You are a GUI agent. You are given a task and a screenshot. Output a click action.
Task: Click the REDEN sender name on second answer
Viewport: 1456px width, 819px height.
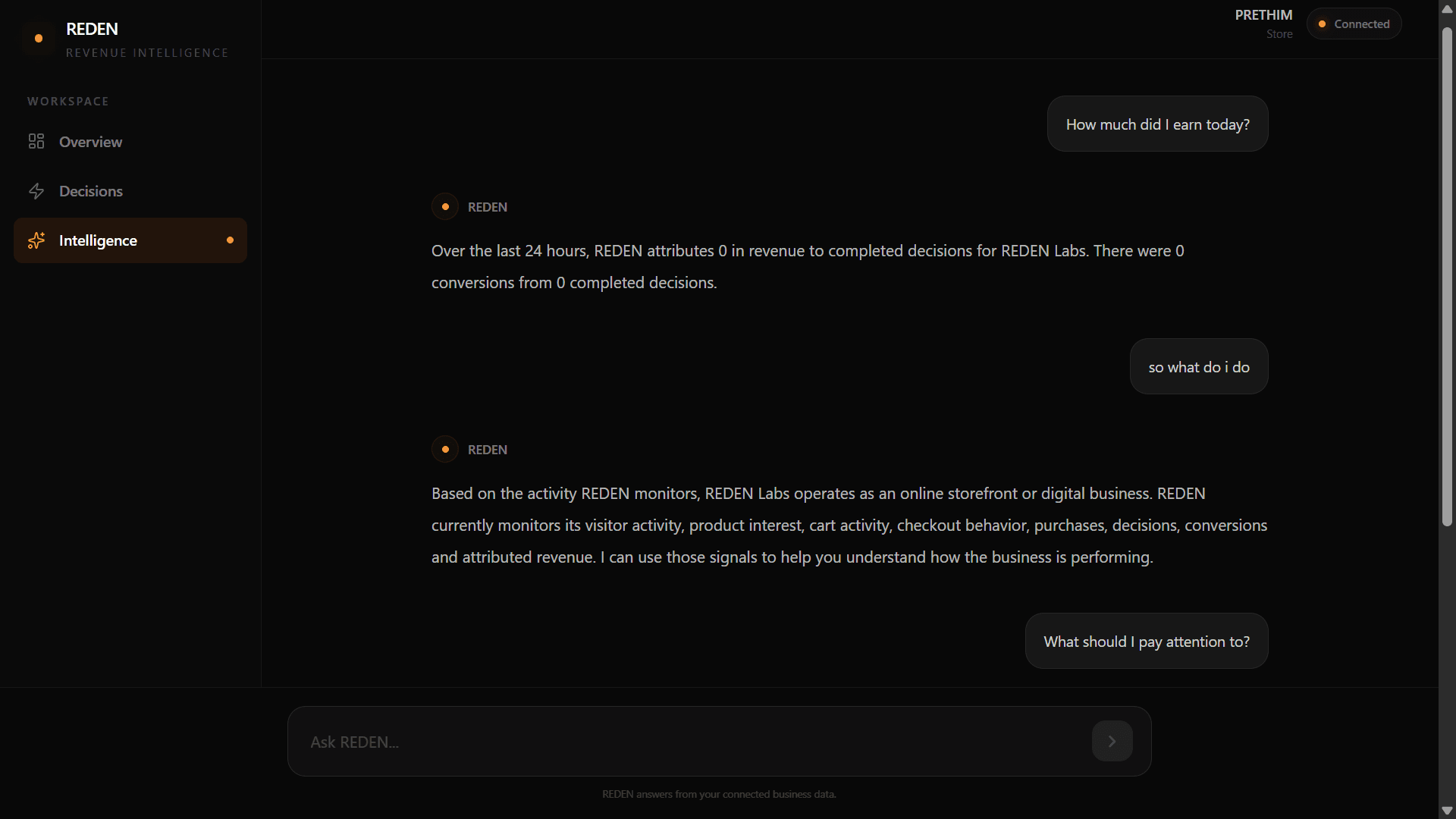pos(488,450)
